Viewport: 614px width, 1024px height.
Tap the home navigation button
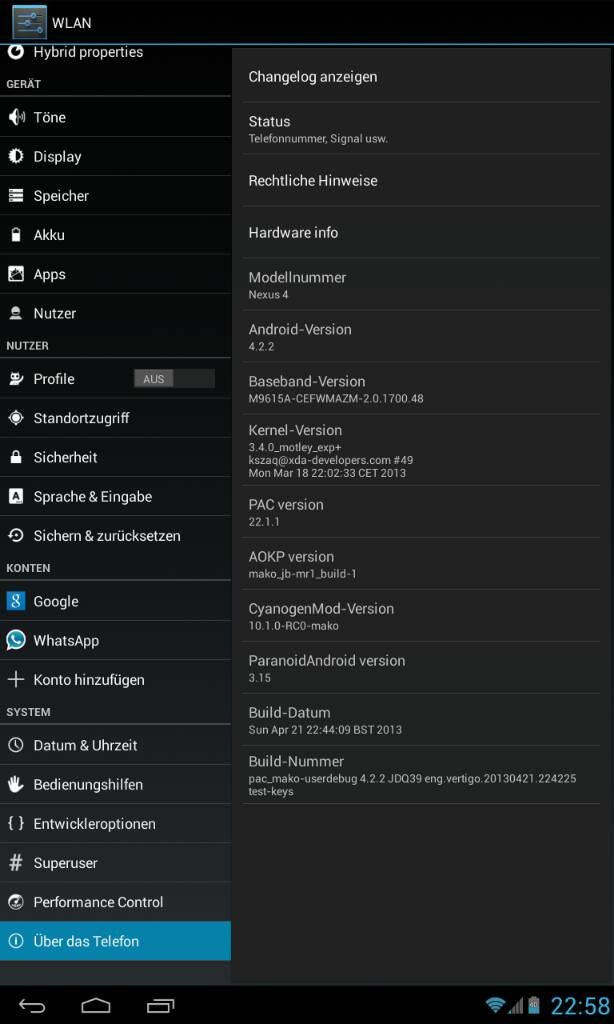point(96,1005)
